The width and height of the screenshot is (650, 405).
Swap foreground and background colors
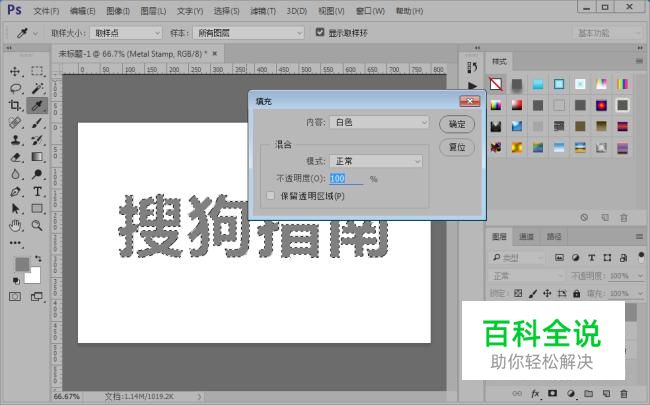click(38, 259)
